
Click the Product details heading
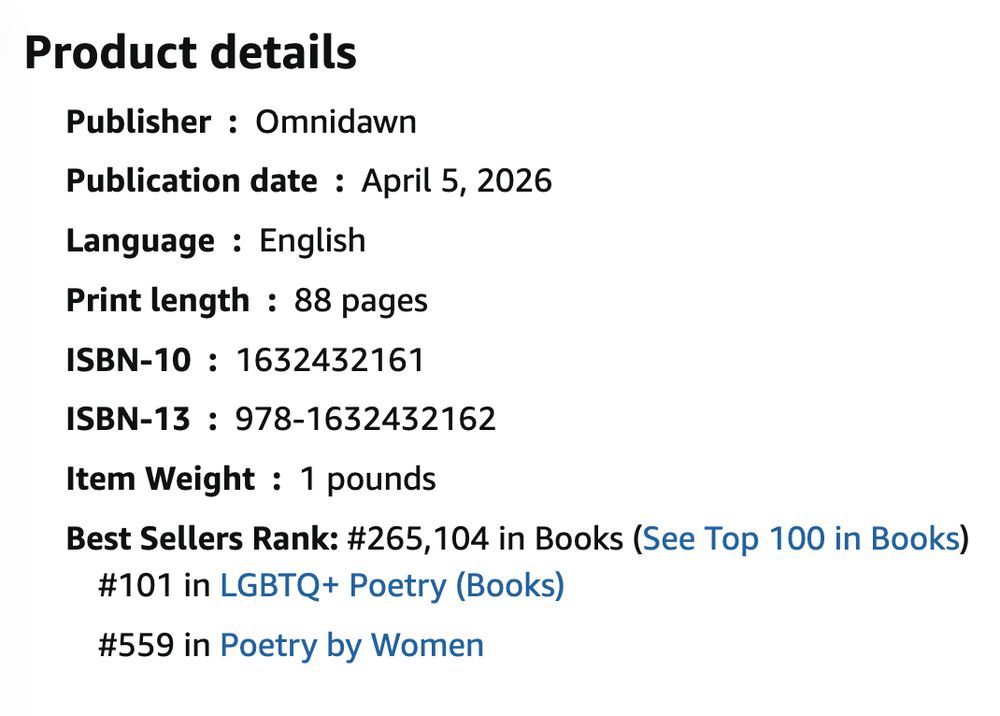point(190,53)
